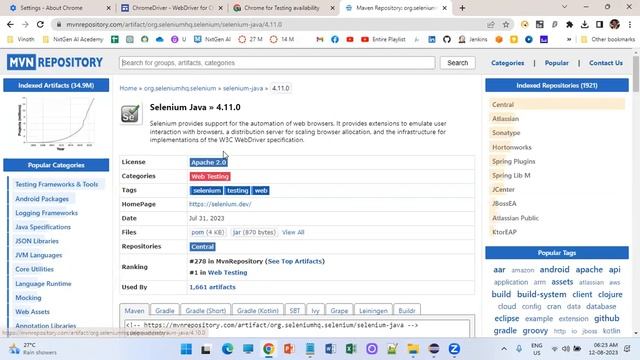Open the Facebook bookmark icon
Image resolution: width=640 pixels, height=360 pixels.
[x=335, y=40]
